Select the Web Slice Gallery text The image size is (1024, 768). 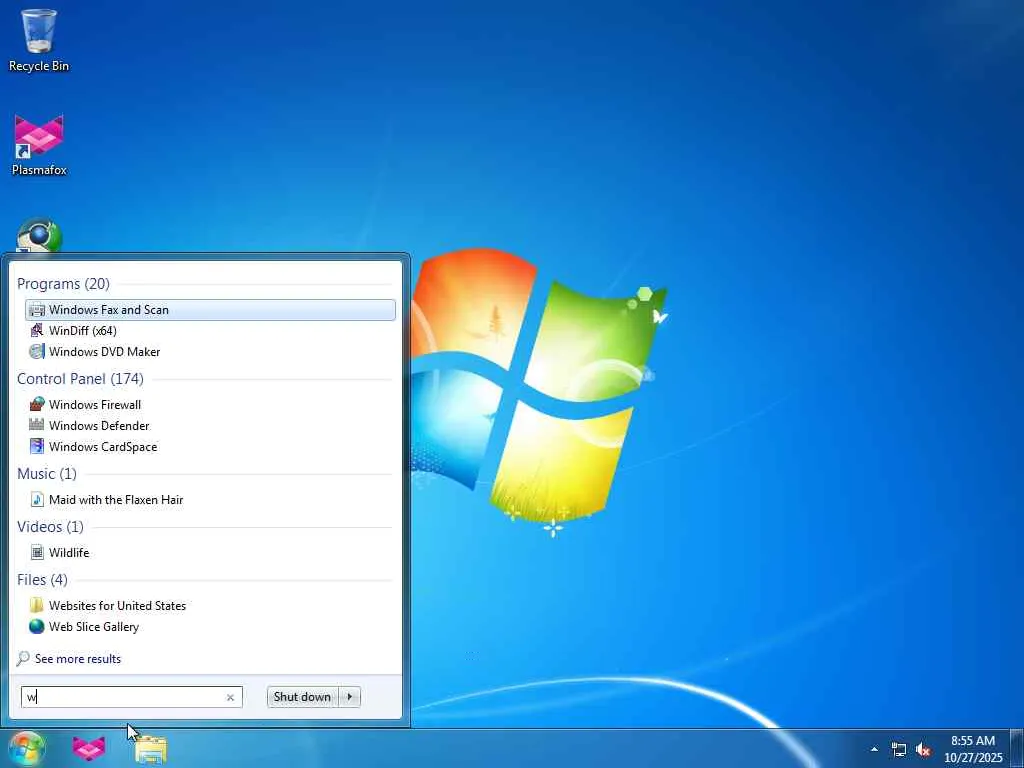[x=94, y=626]
